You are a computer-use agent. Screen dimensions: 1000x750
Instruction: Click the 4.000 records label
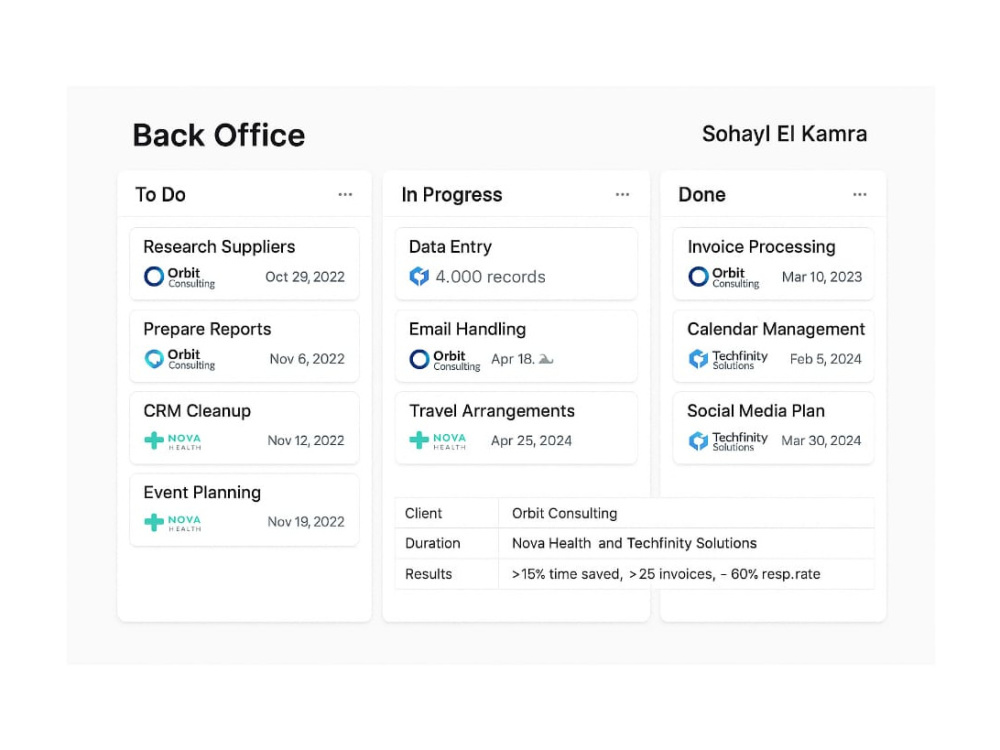(490, 277)
